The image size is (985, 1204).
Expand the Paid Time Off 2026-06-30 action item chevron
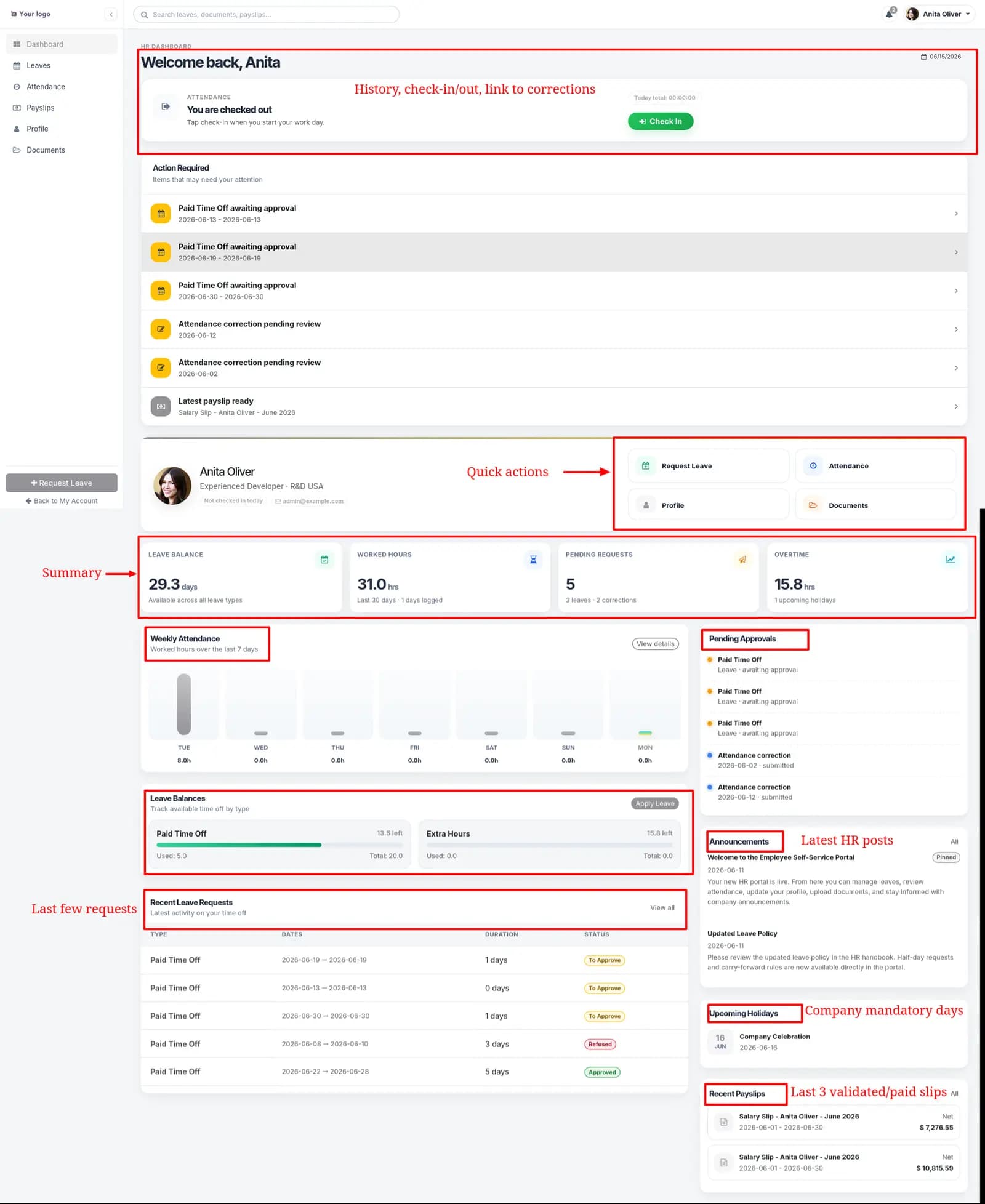[956, 291]
